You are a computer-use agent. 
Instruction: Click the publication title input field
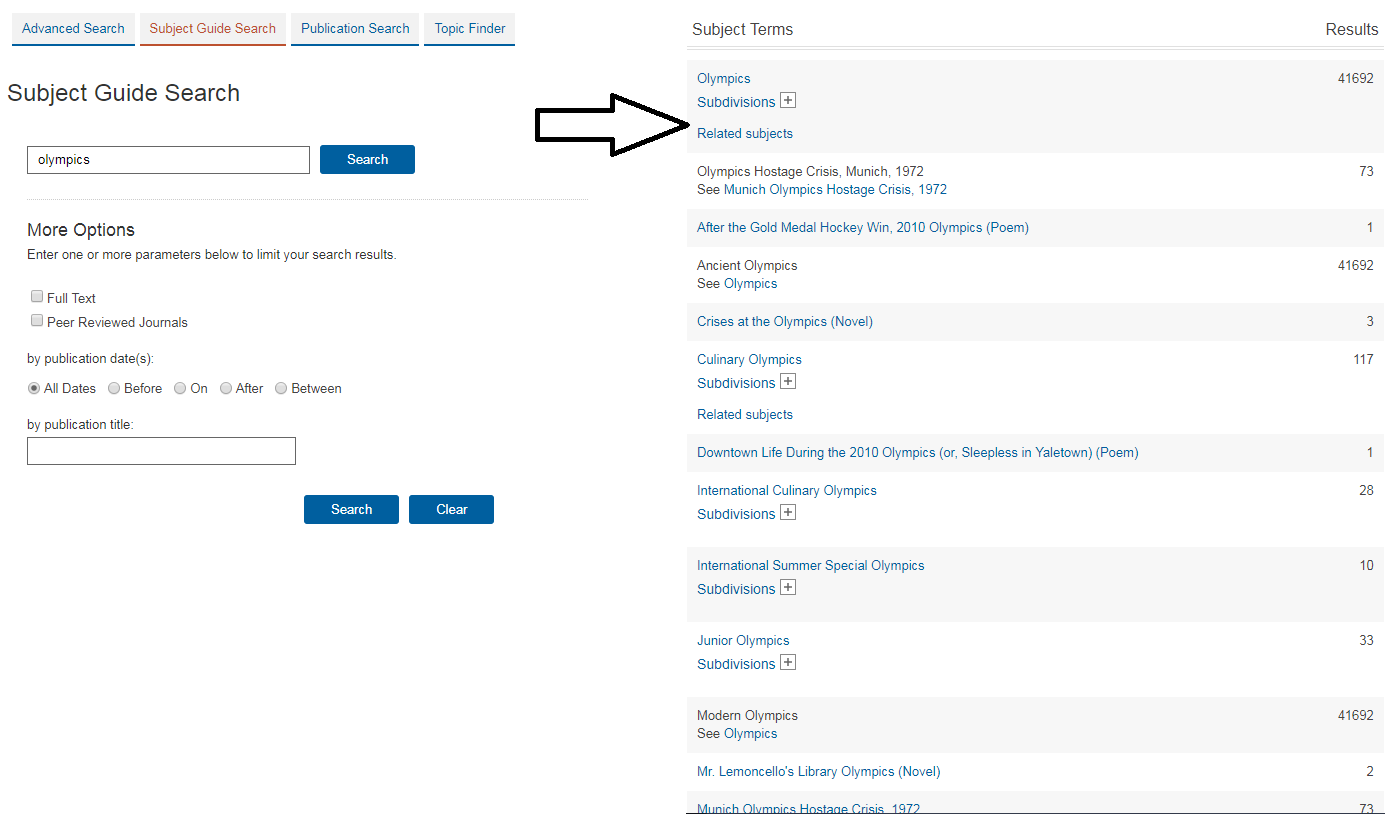tap(161, 451)
